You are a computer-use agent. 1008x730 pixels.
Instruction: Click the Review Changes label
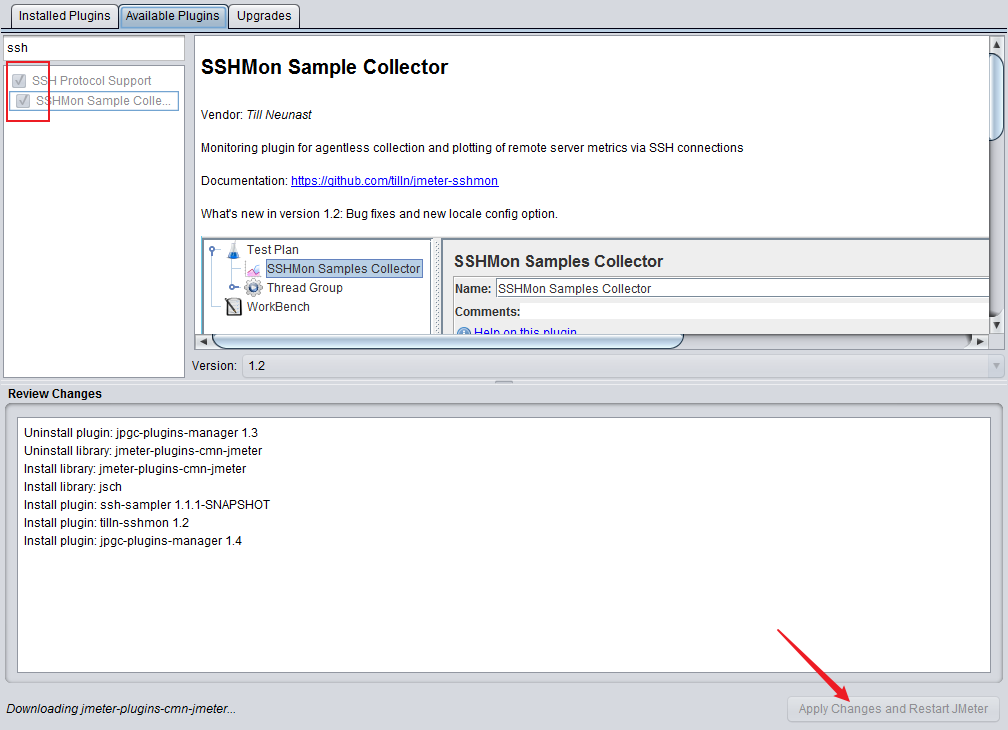pyautogui.click(x=55, y=394)
